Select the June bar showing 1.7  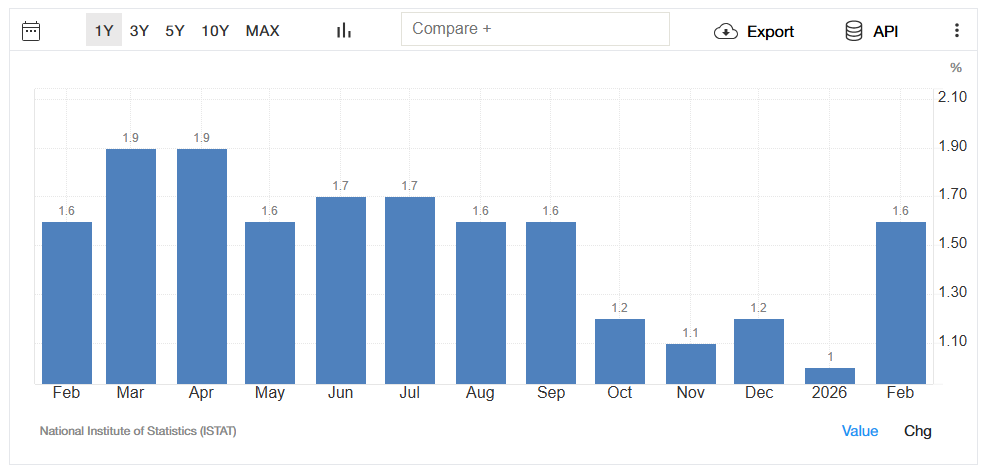point(340,290)
